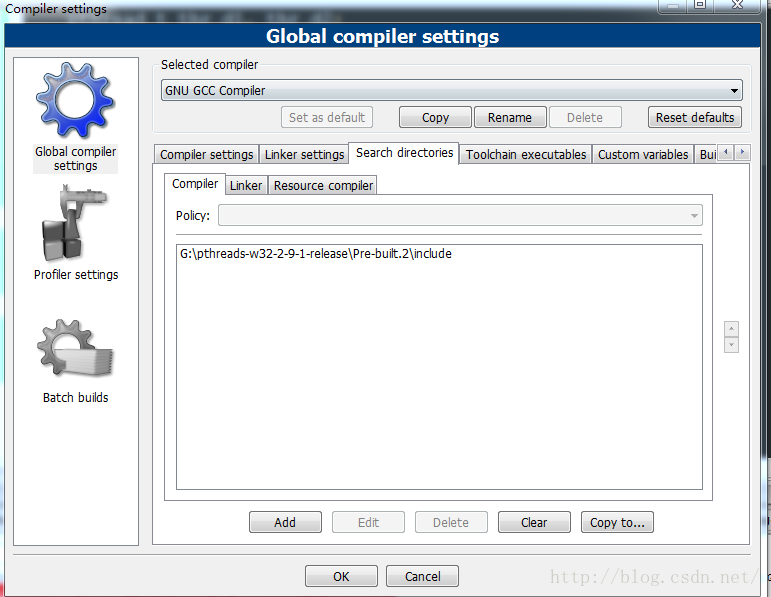Open the Toolchain executables tab
This screenshot has width=771, height=597.
click(x=526, y=154)
